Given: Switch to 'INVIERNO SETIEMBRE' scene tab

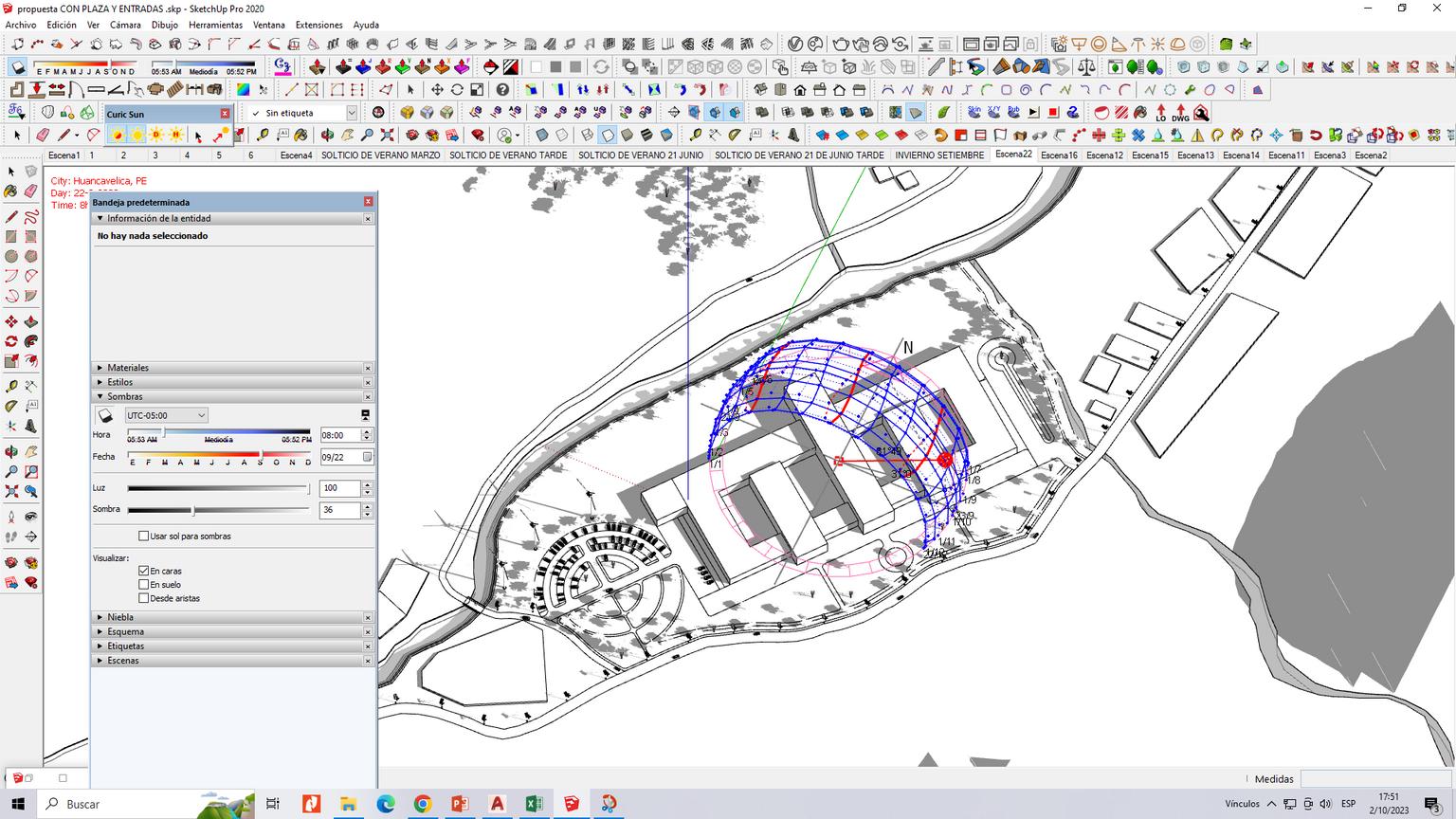Looking at the screenshot, I should click(939, 155).
